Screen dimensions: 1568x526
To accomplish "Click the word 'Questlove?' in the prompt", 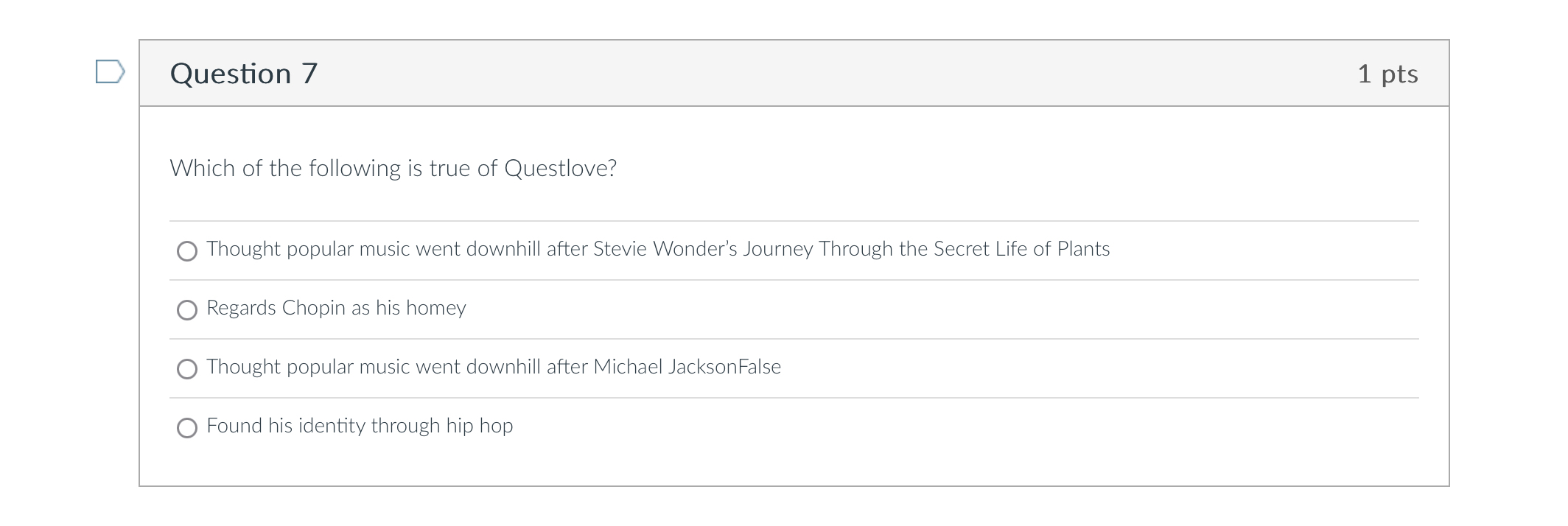I will click(x=561, y=168).
